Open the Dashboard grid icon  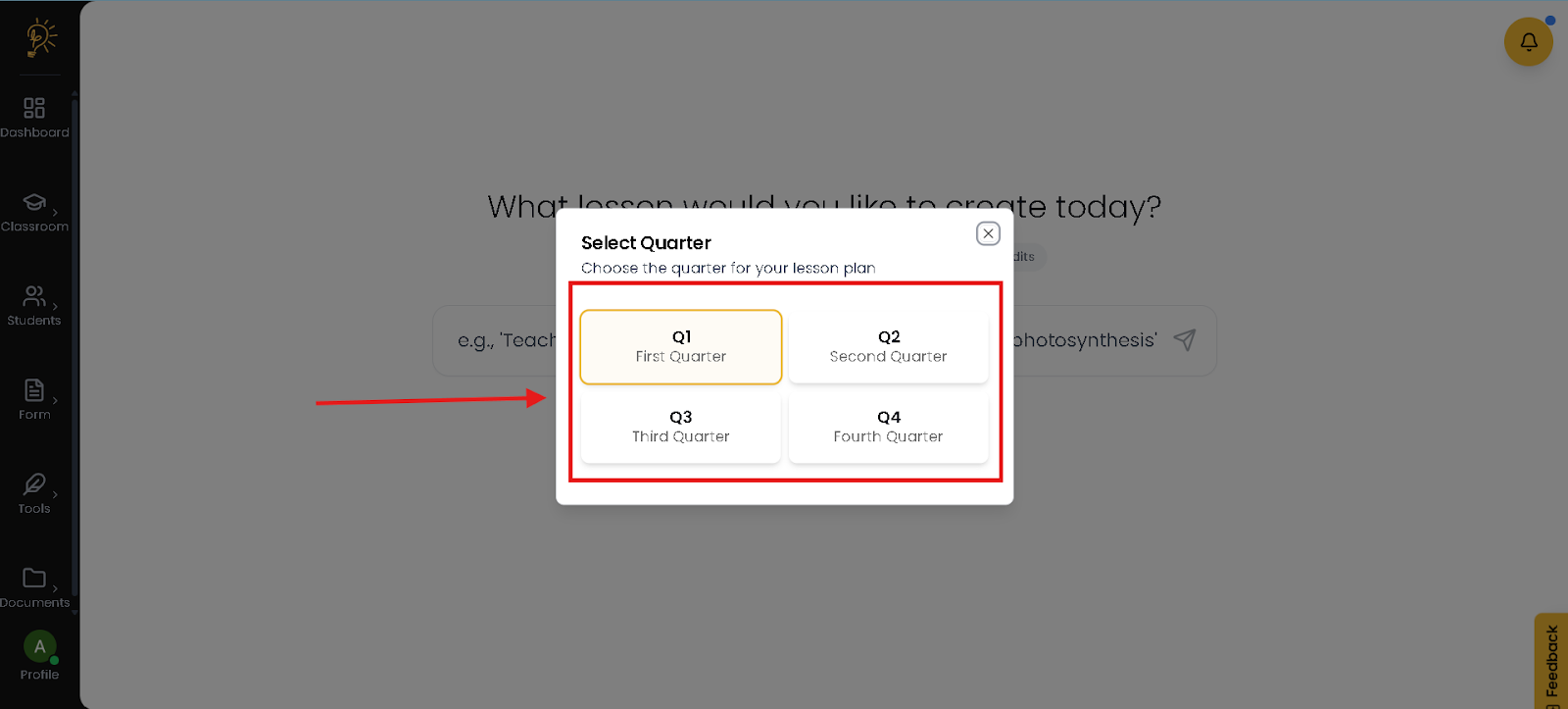[x=34, y=108]
